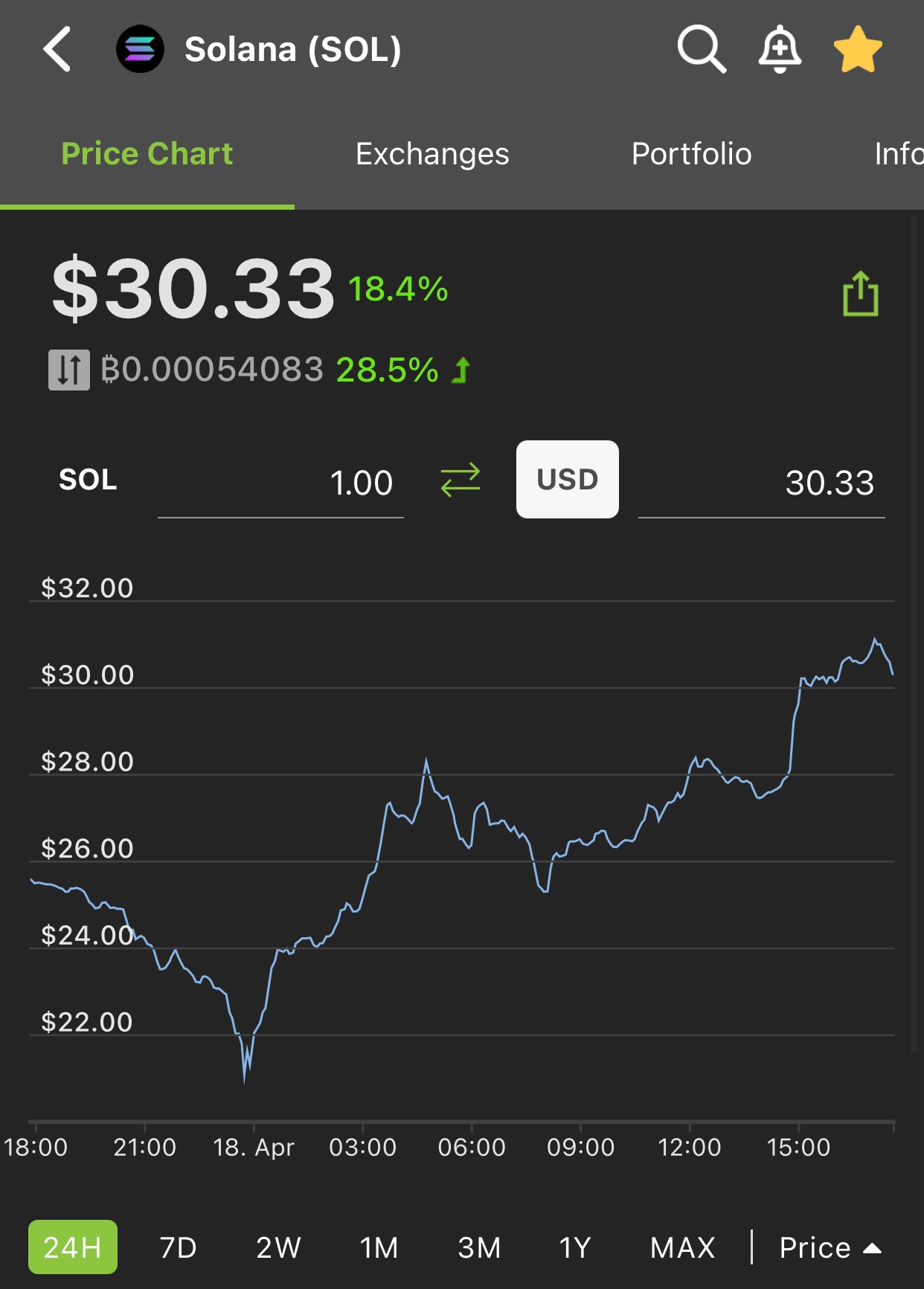Tap the 18.4% price change
Screen dimensions: 924x1289
click(x=398, y=289)
